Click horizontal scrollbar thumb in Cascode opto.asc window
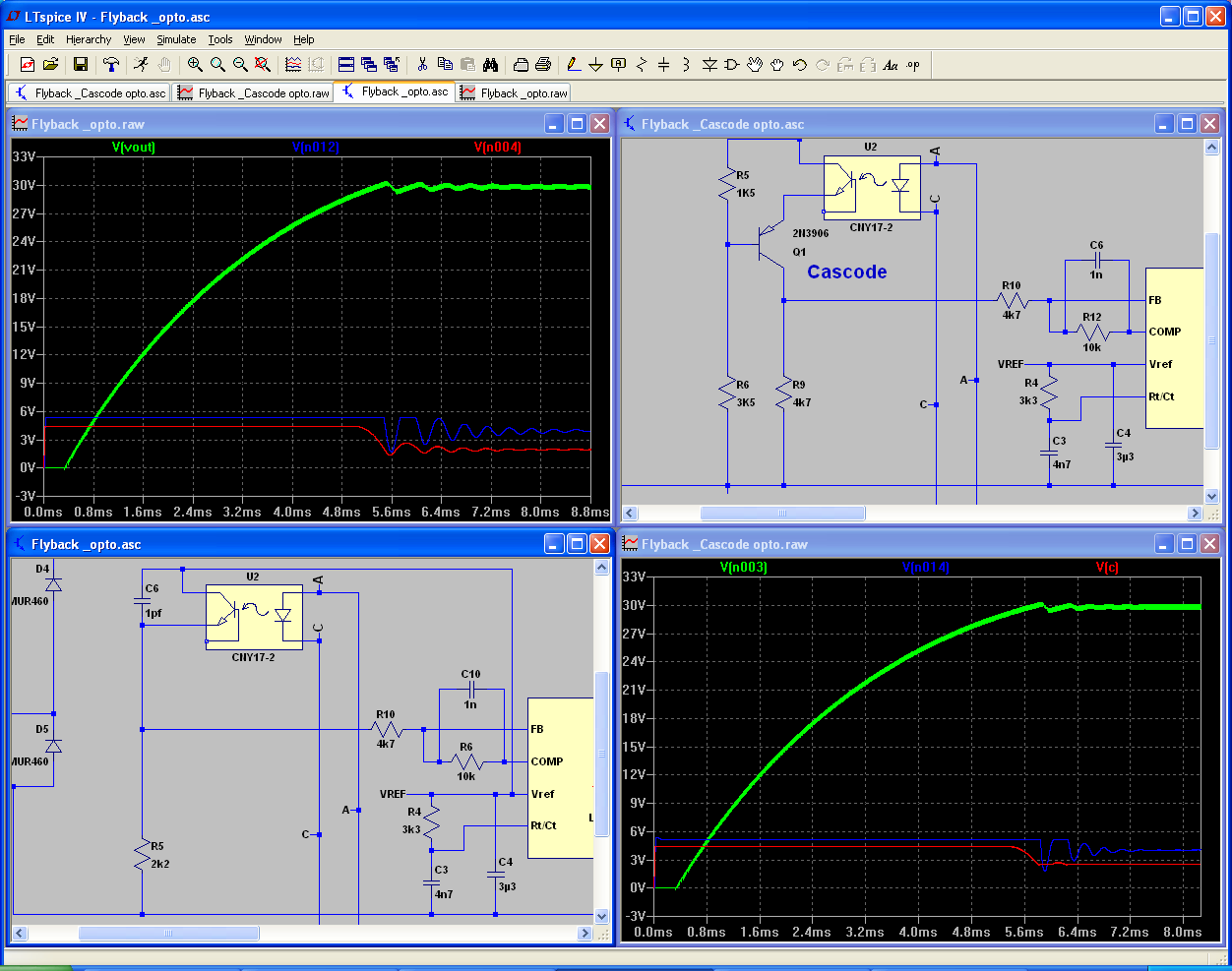Image resolution: width=1232 pixels, height=971 pixels. pos(782,514)
